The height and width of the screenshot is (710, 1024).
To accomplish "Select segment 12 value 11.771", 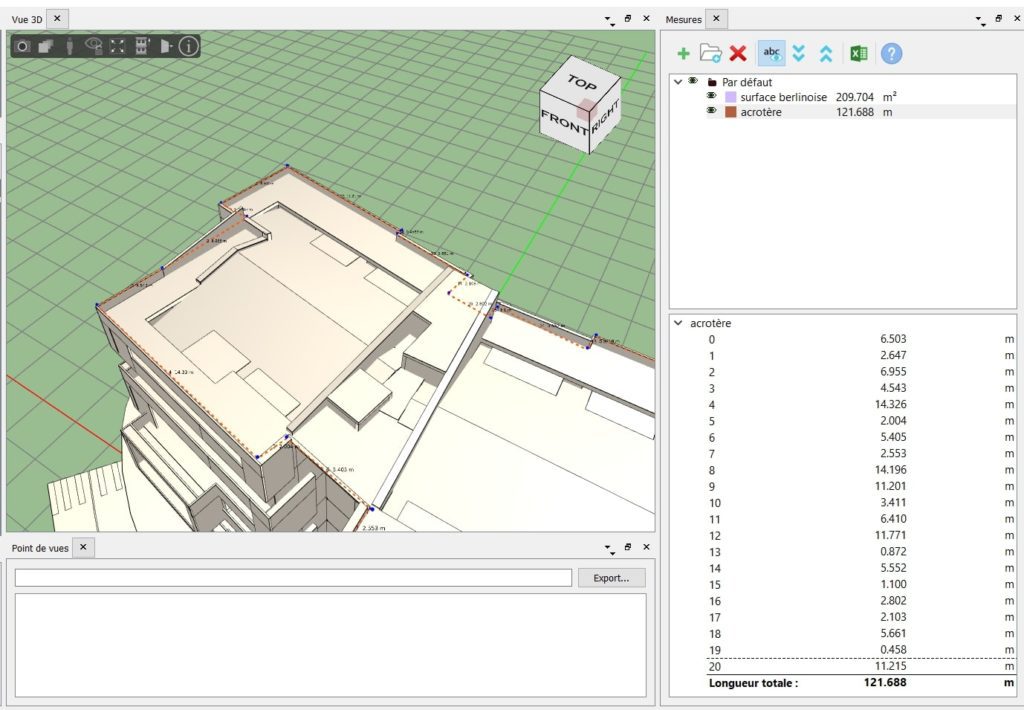I will (x=890, y=535).
